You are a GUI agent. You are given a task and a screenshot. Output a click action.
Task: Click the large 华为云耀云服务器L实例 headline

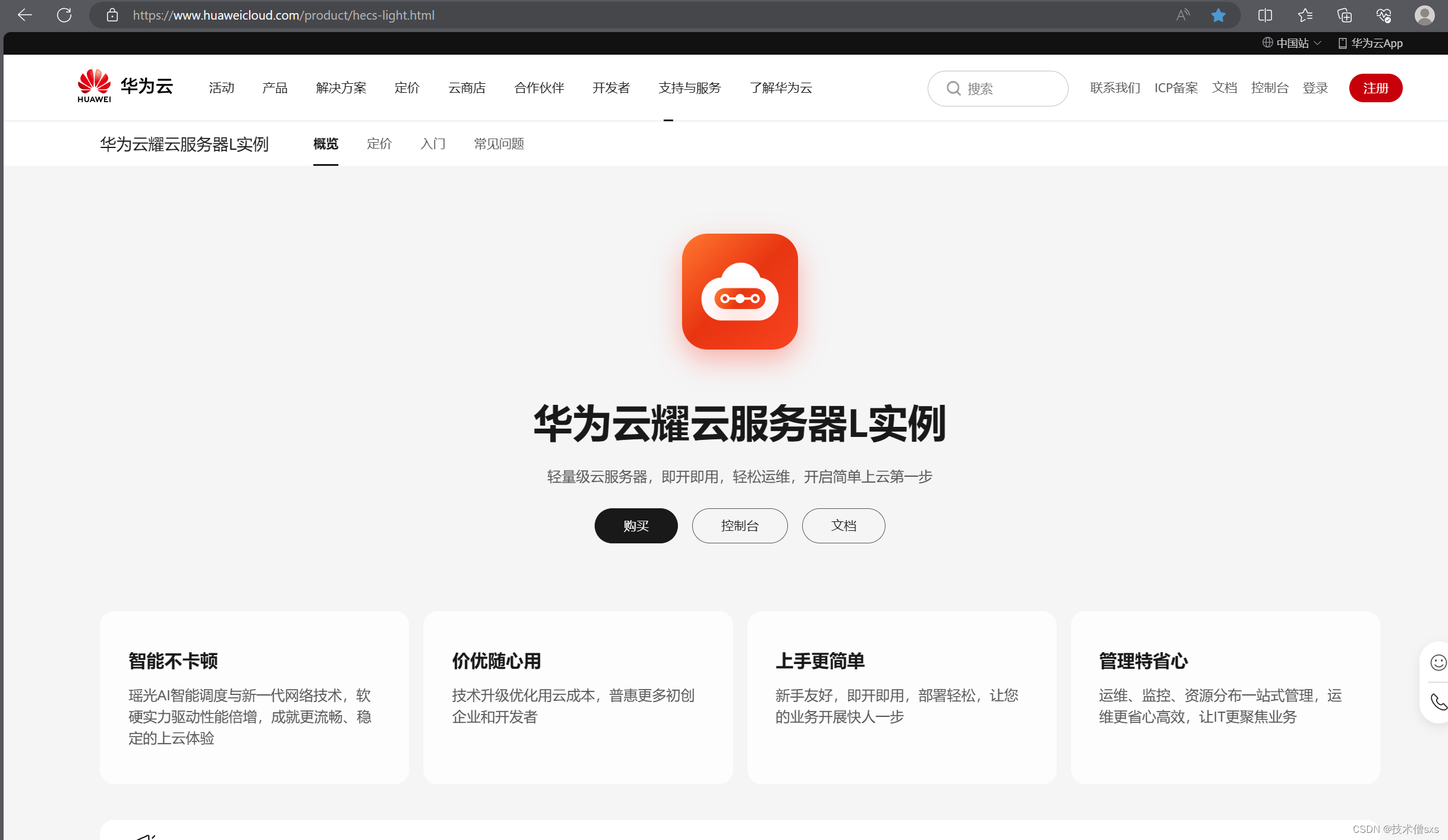coord(740,424)
